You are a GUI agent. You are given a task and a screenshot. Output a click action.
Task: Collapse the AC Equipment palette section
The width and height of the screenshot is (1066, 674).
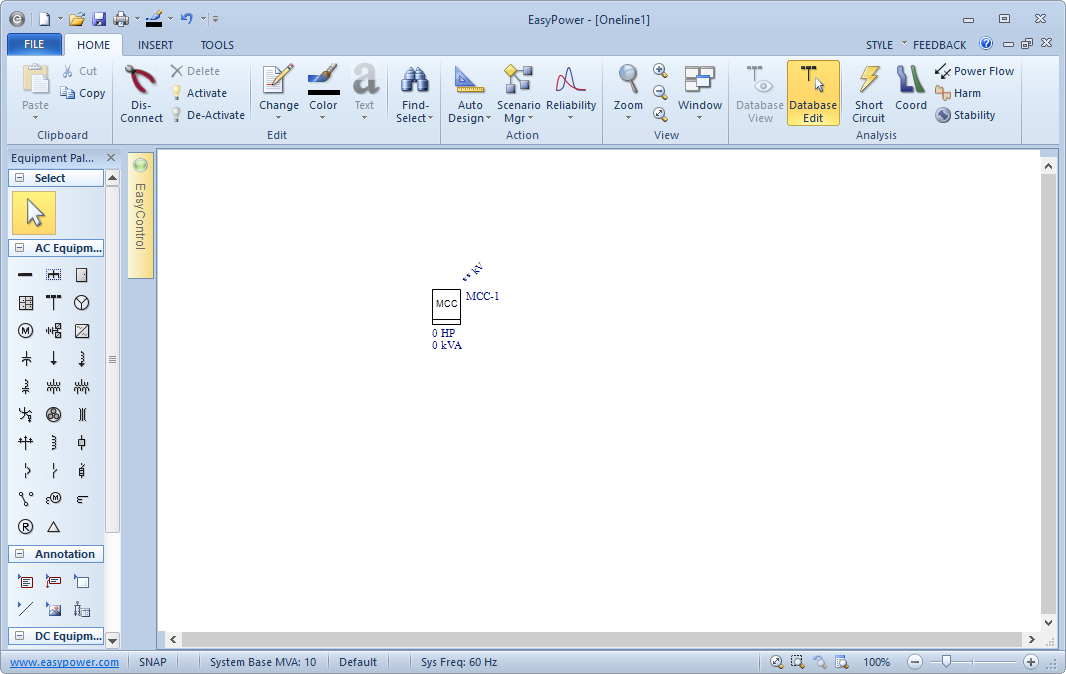[x=20, y=248]
